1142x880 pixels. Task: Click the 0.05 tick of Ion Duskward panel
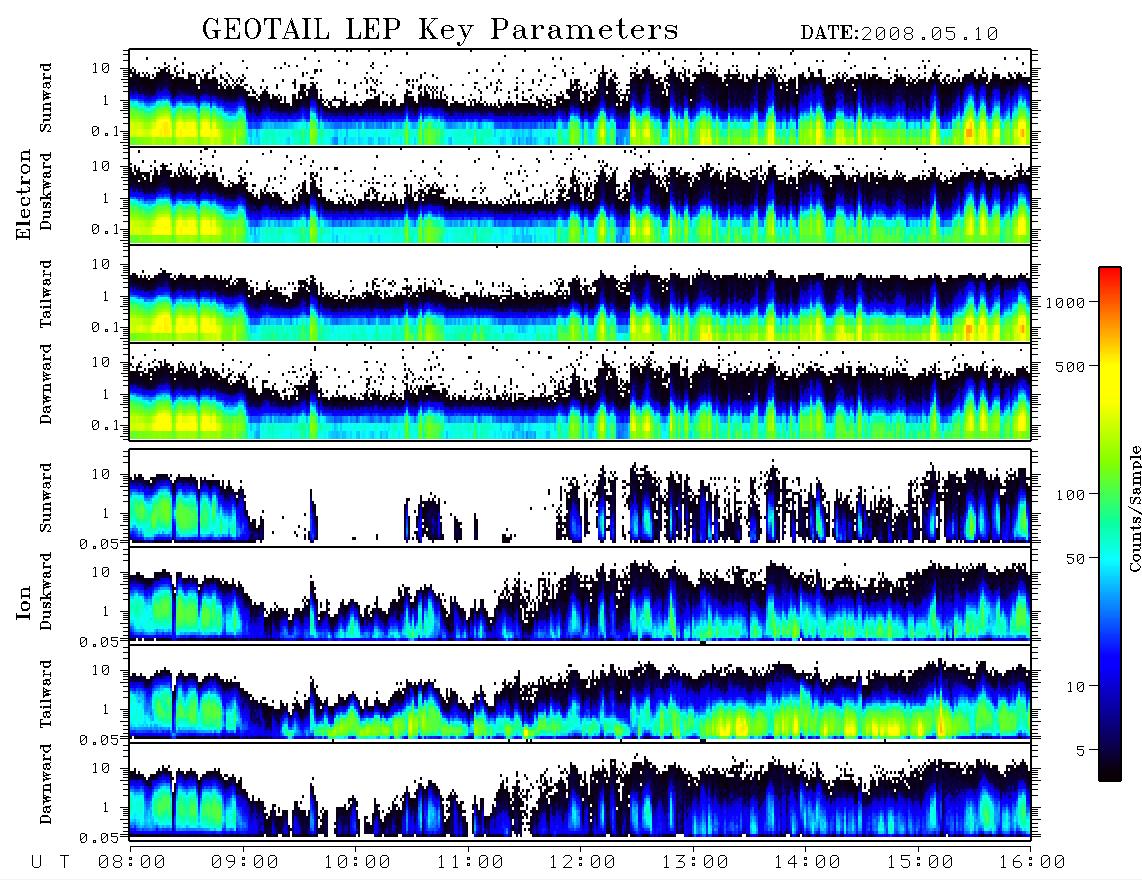[101, 642]
